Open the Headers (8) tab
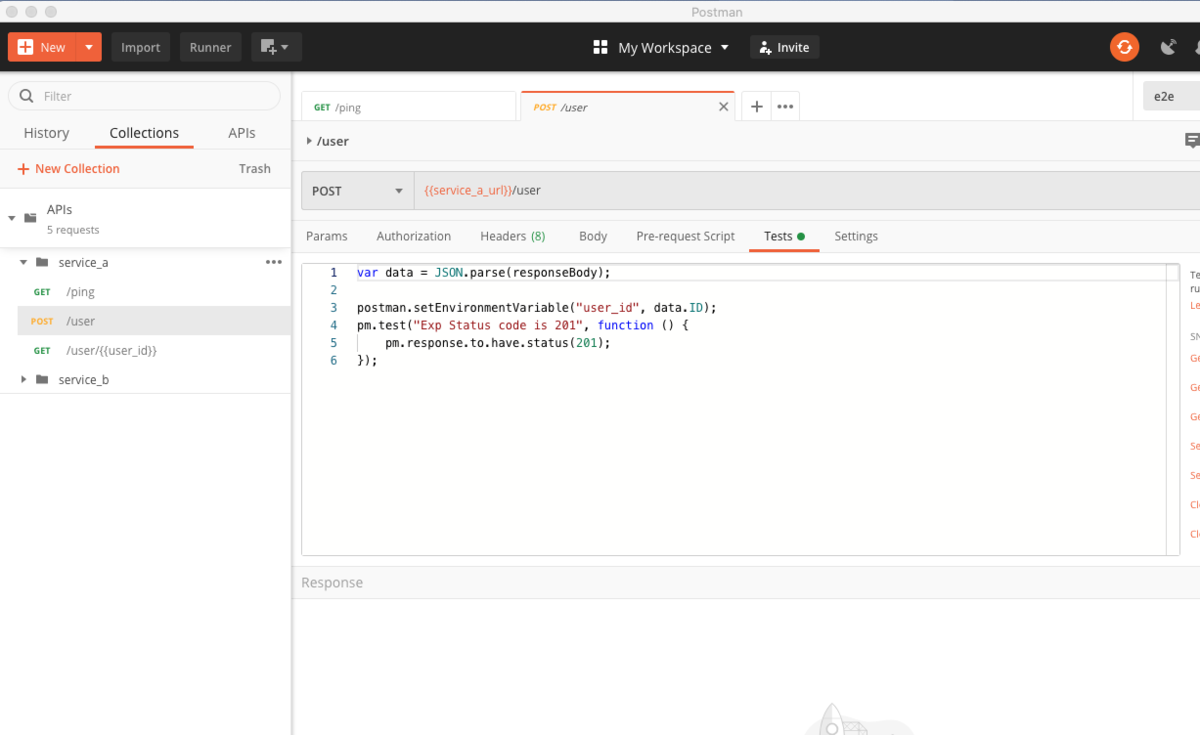The image size is (1200, 735). [513, 236]
